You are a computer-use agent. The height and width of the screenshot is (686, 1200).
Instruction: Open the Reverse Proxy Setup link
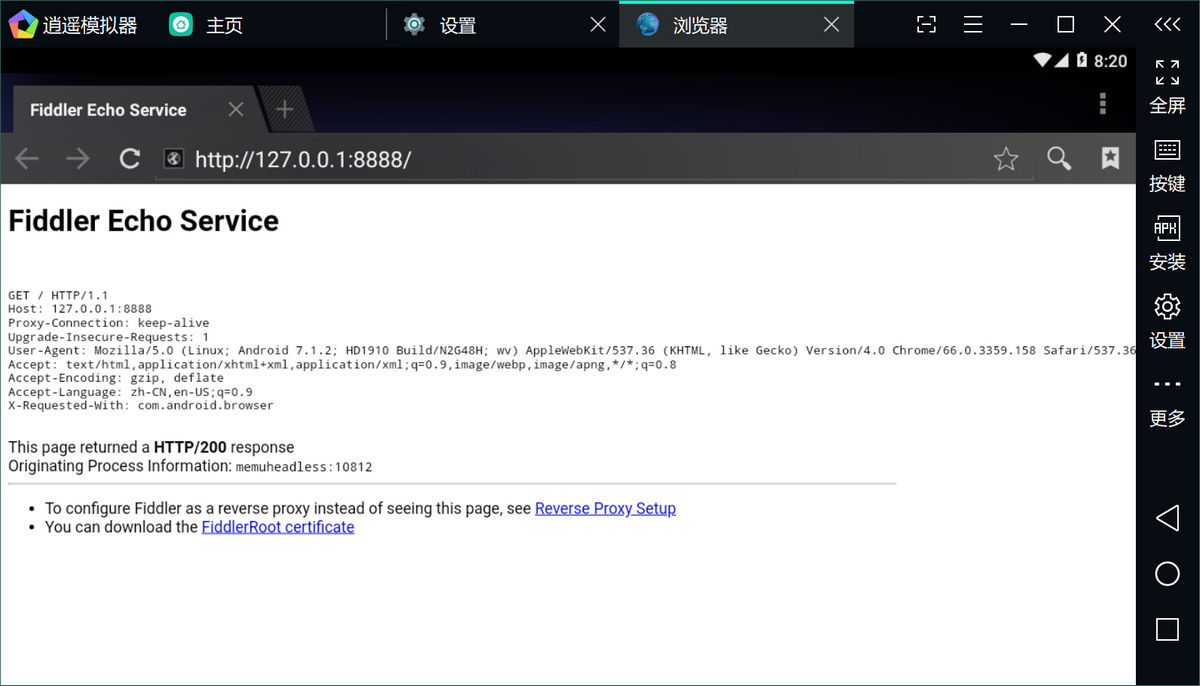[x=605, y=508]
